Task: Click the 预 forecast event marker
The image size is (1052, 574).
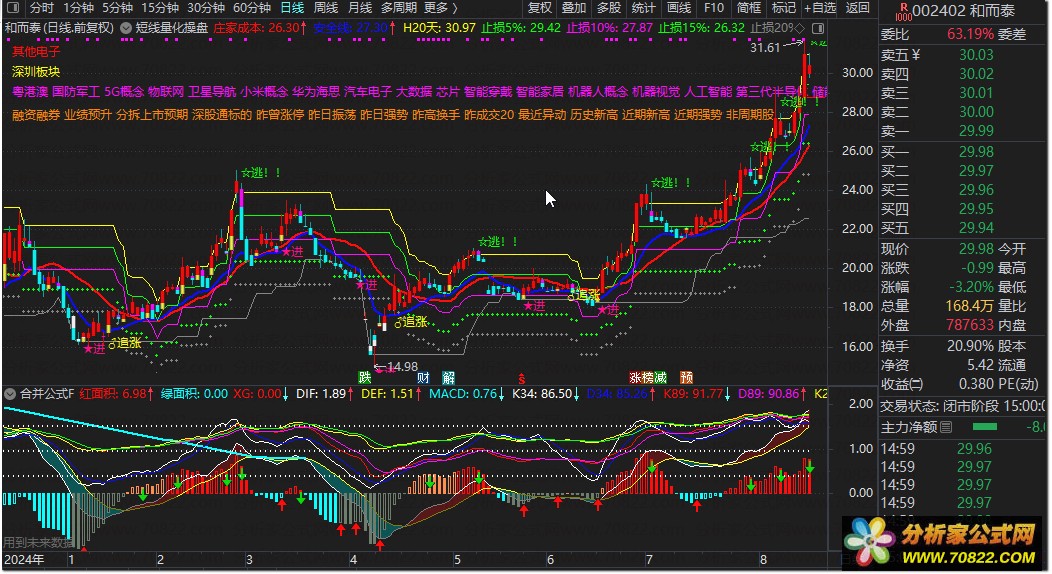Action: click(686, 378)
